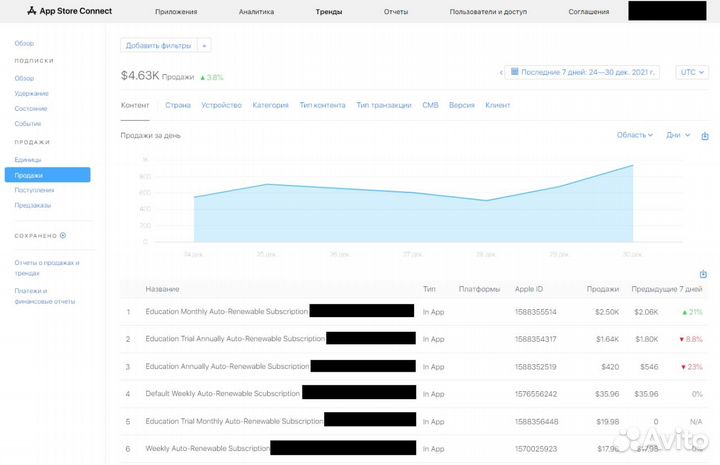Open Платежи и финансовые отчеты link

click(x=45, y=295)
